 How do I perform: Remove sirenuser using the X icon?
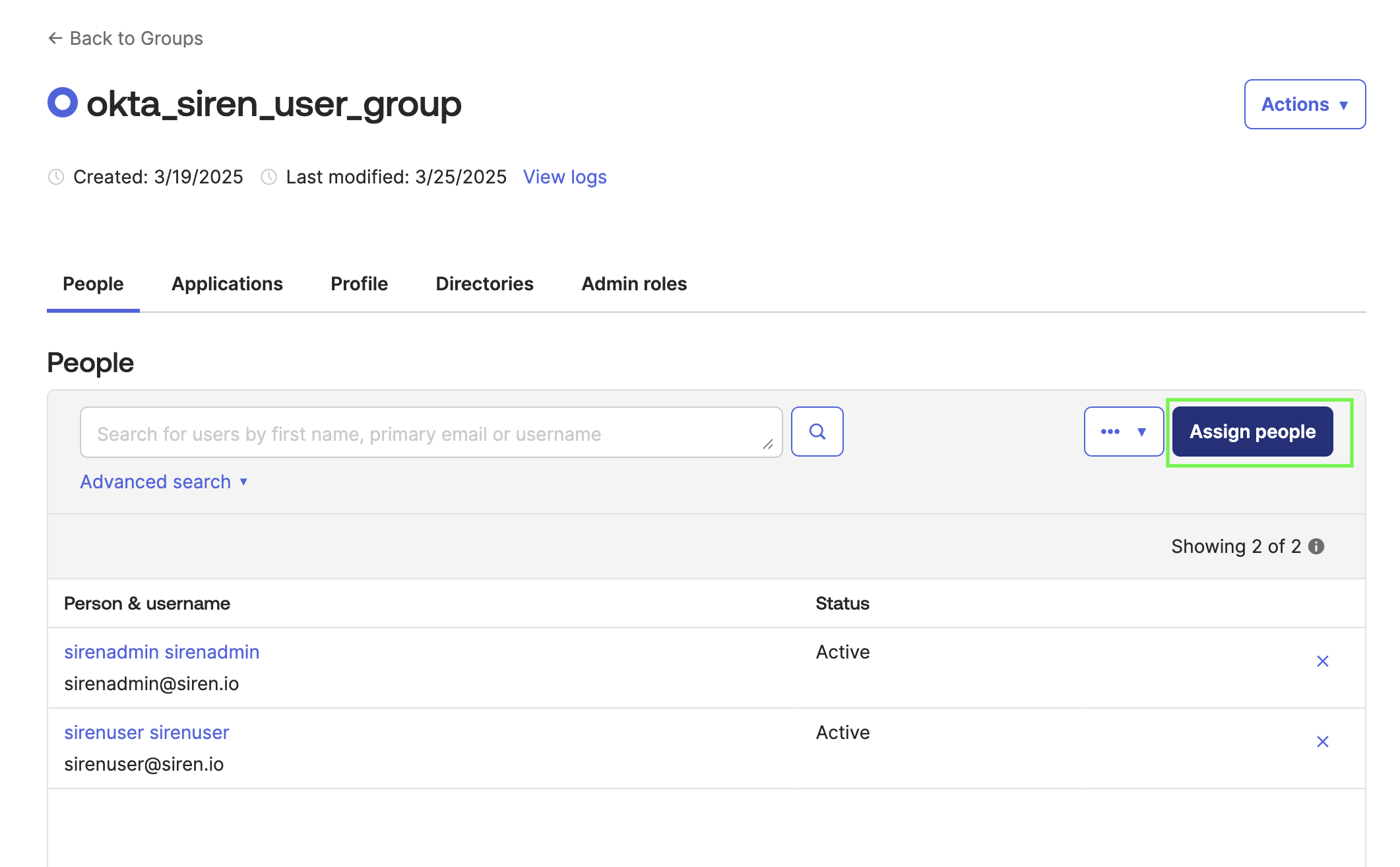[1322, 742]
